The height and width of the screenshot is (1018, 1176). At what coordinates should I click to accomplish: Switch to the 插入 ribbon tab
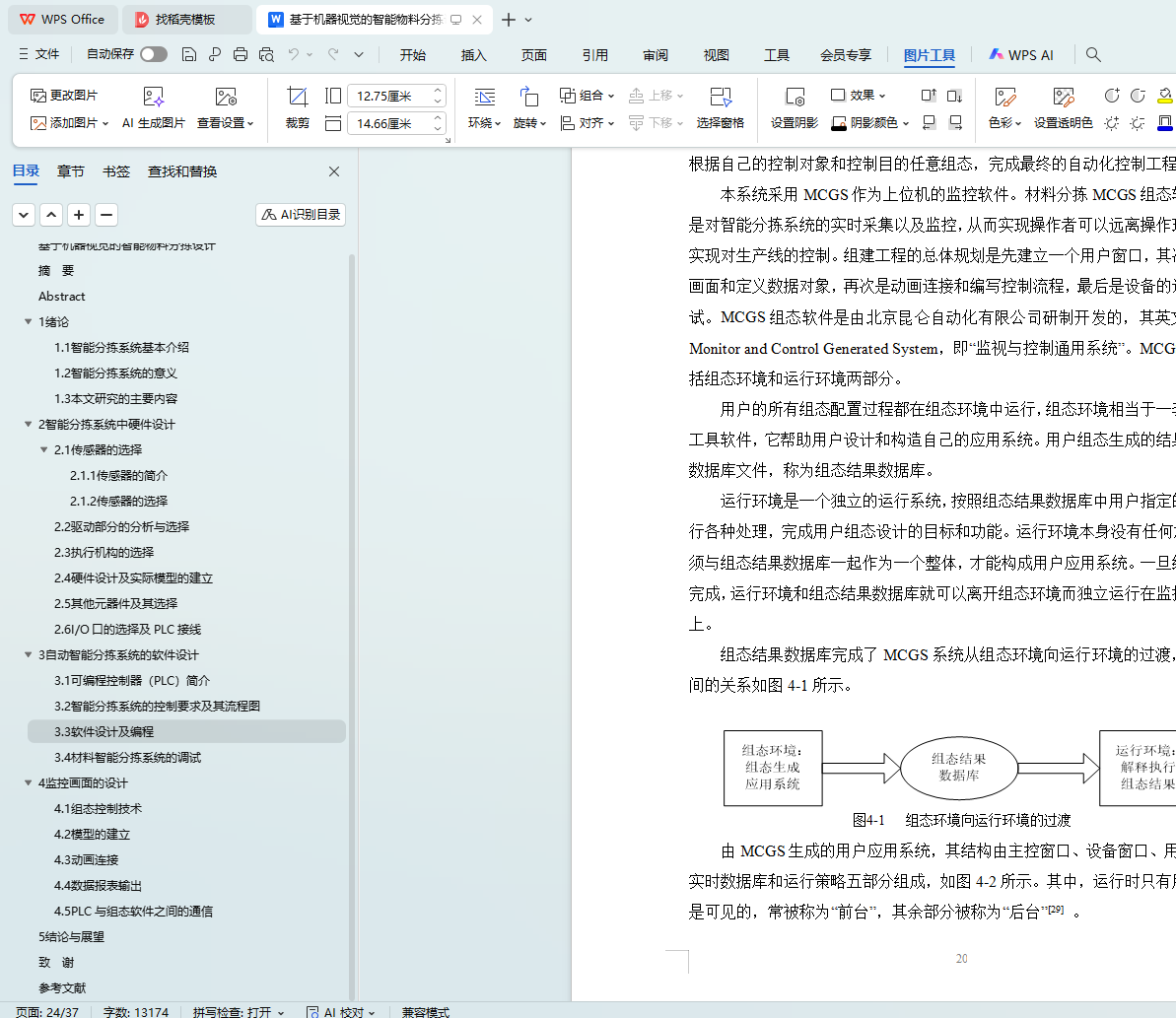[473, 55]
